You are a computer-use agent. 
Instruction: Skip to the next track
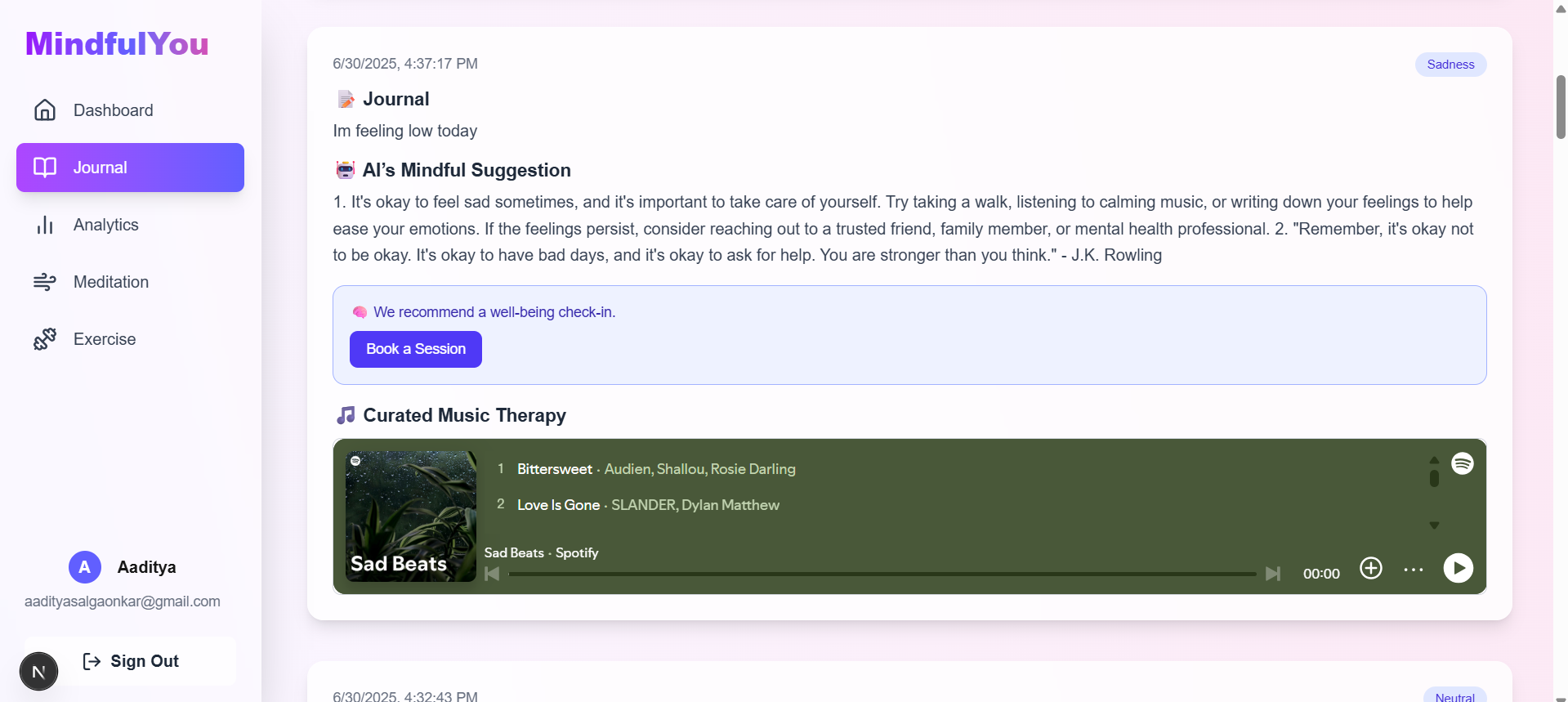(x=1273, y=574)
